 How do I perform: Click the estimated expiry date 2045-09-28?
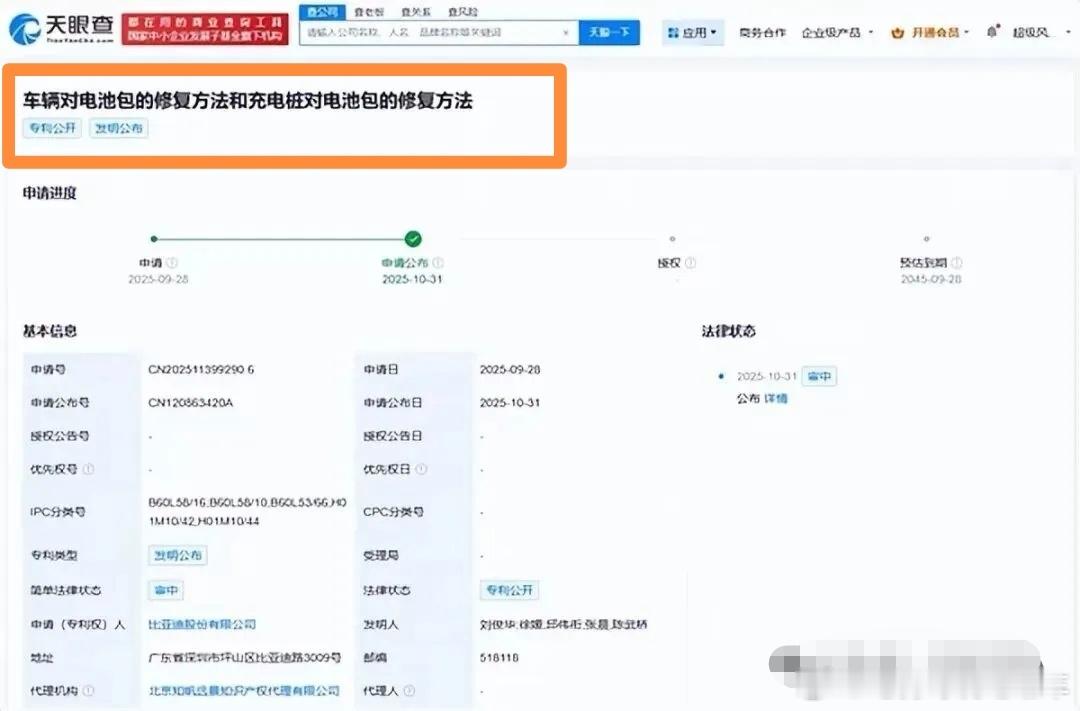931,279
